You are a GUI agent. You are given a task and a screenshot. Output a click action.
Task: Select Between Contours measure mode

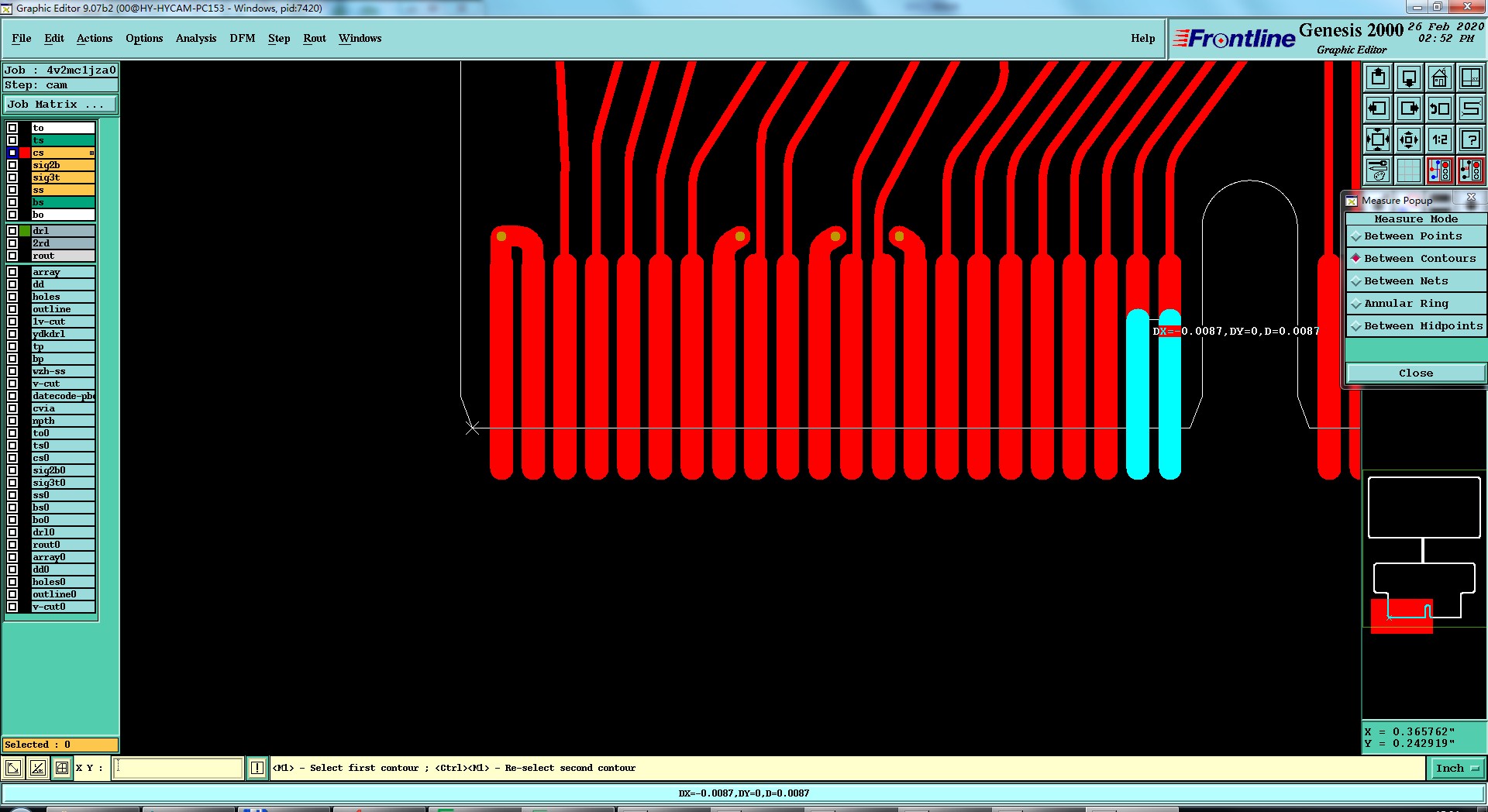(x=1416, y=259)
